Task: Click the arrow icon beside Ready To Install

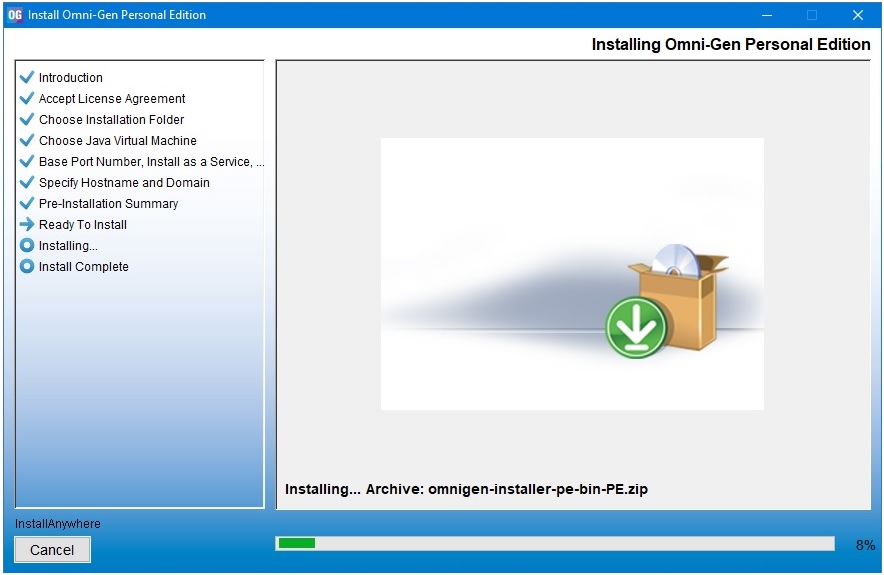Action: [26, 224]
